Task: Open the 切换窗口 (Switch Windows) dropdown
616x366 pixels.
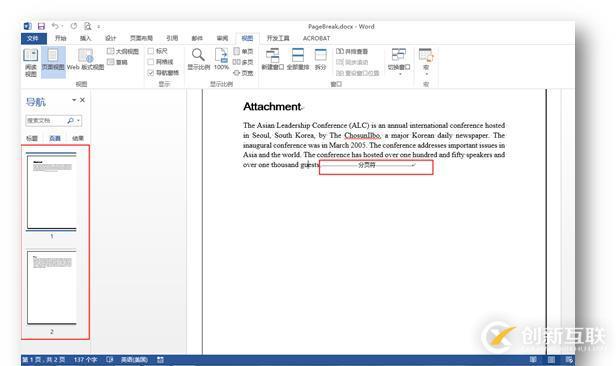Action: (x=399, y=62)
